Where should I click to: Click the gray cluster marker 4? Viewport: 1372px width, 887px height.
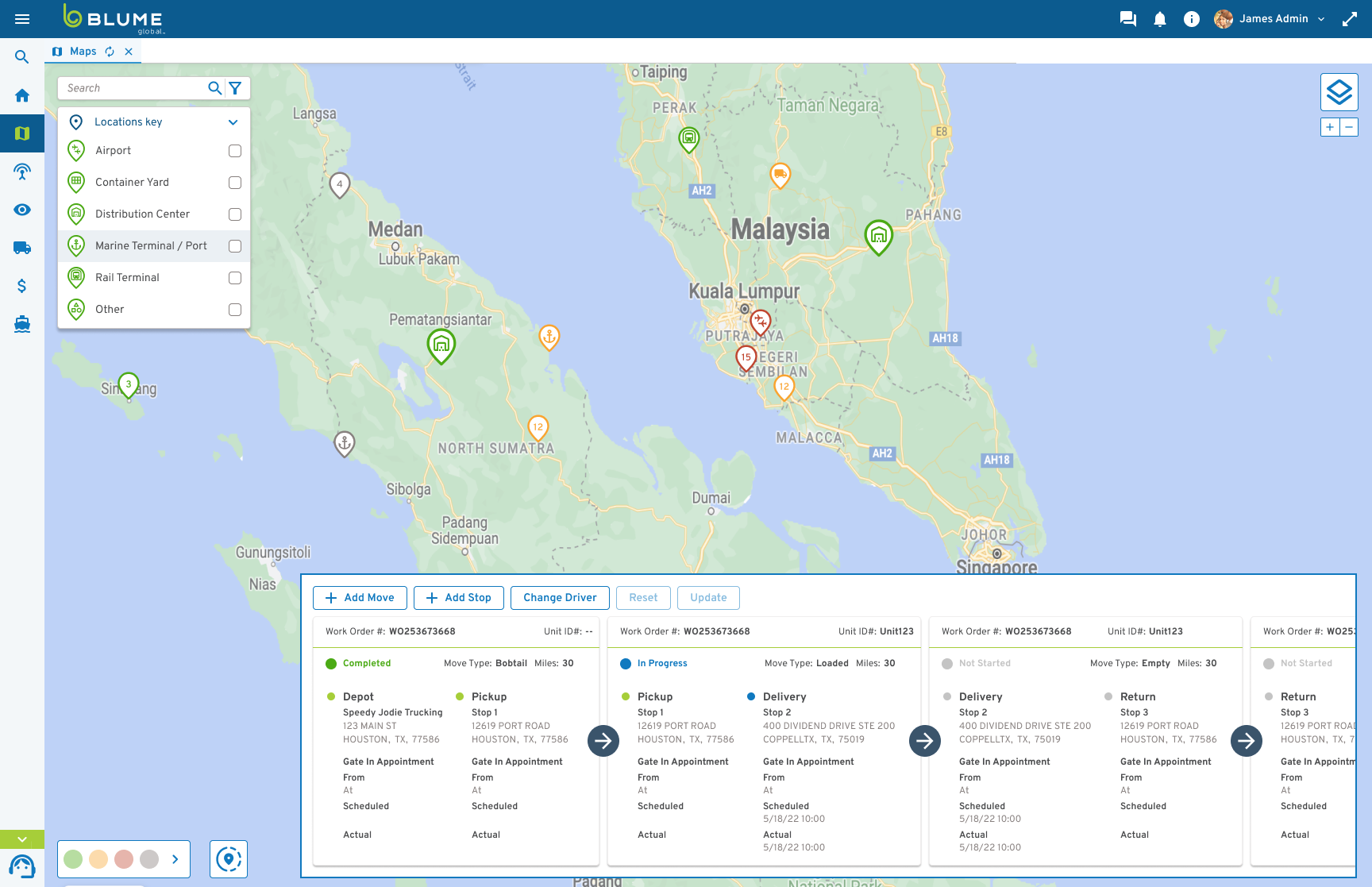point(340,185)
